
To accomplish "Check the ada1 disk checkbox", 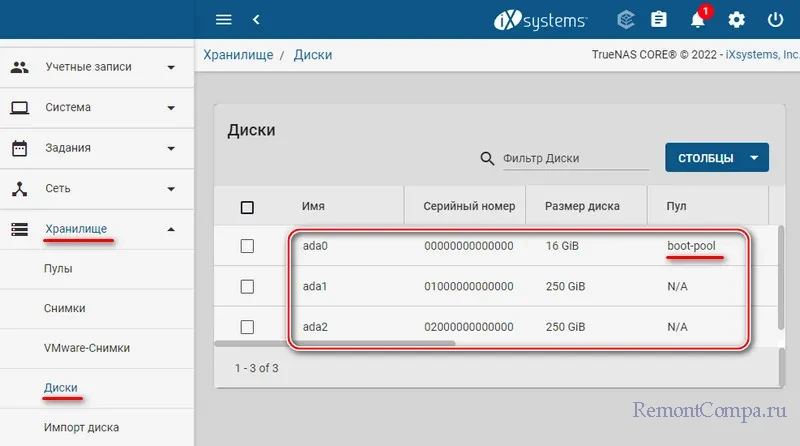I will (247, 286).
